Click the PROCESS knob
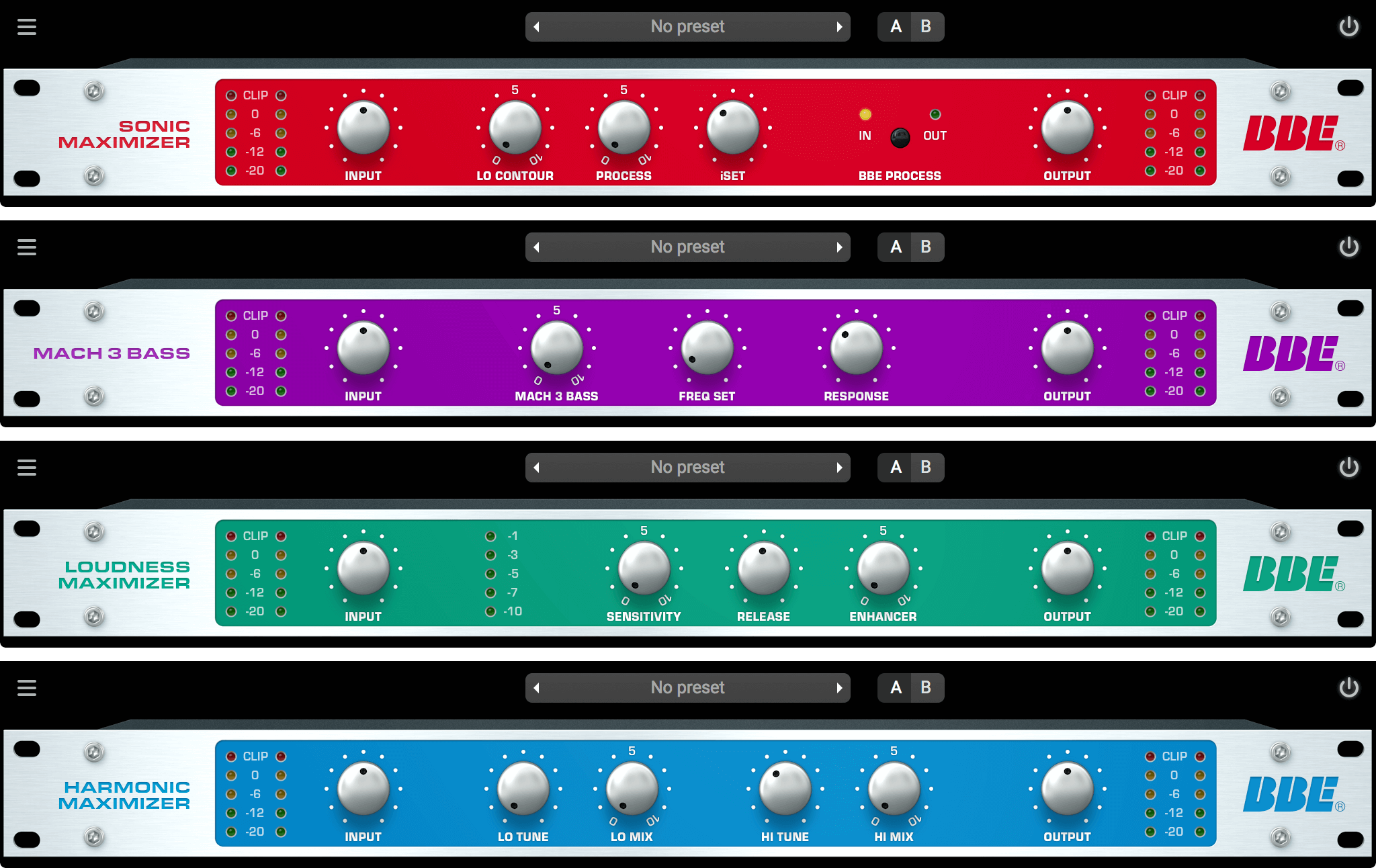The image size is (1376, 868). click(x=624, y=128)
